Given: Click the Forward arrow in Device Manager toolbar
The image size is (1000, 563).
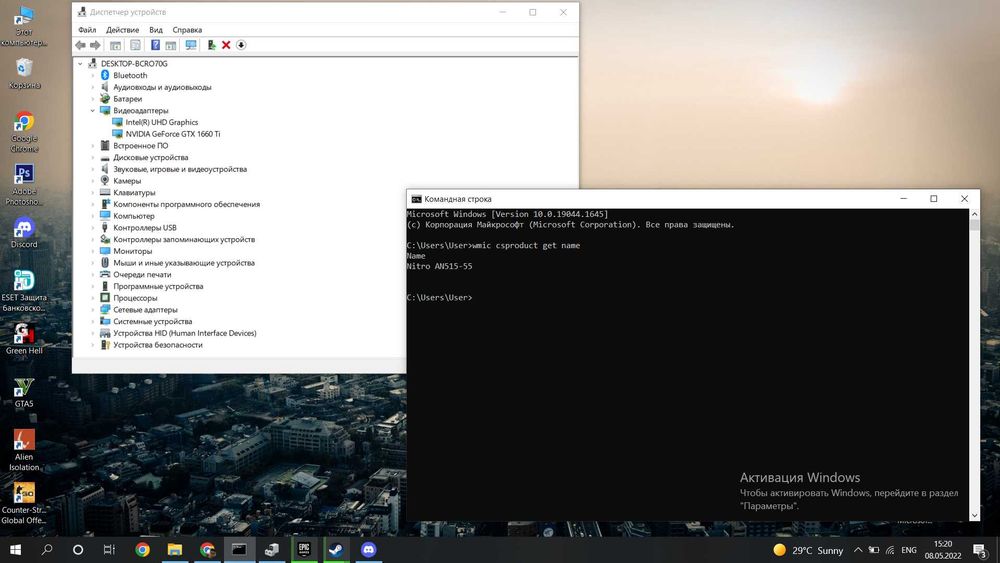Looking at the screenshot, I should pyautogui.click(x=95, y=45).
